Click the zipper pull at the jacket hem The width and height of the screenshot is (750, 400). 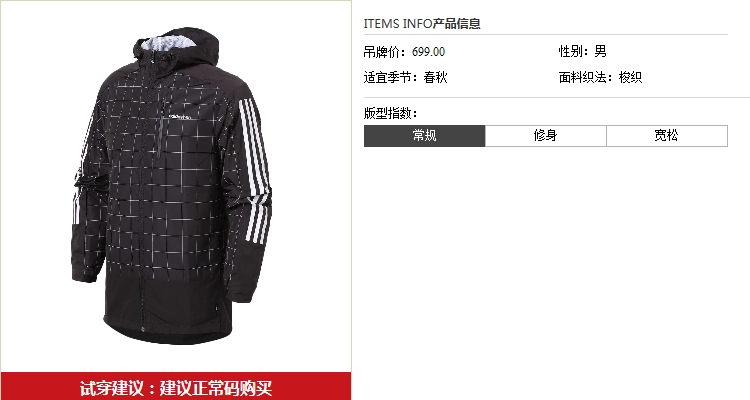tap(143, 329)
